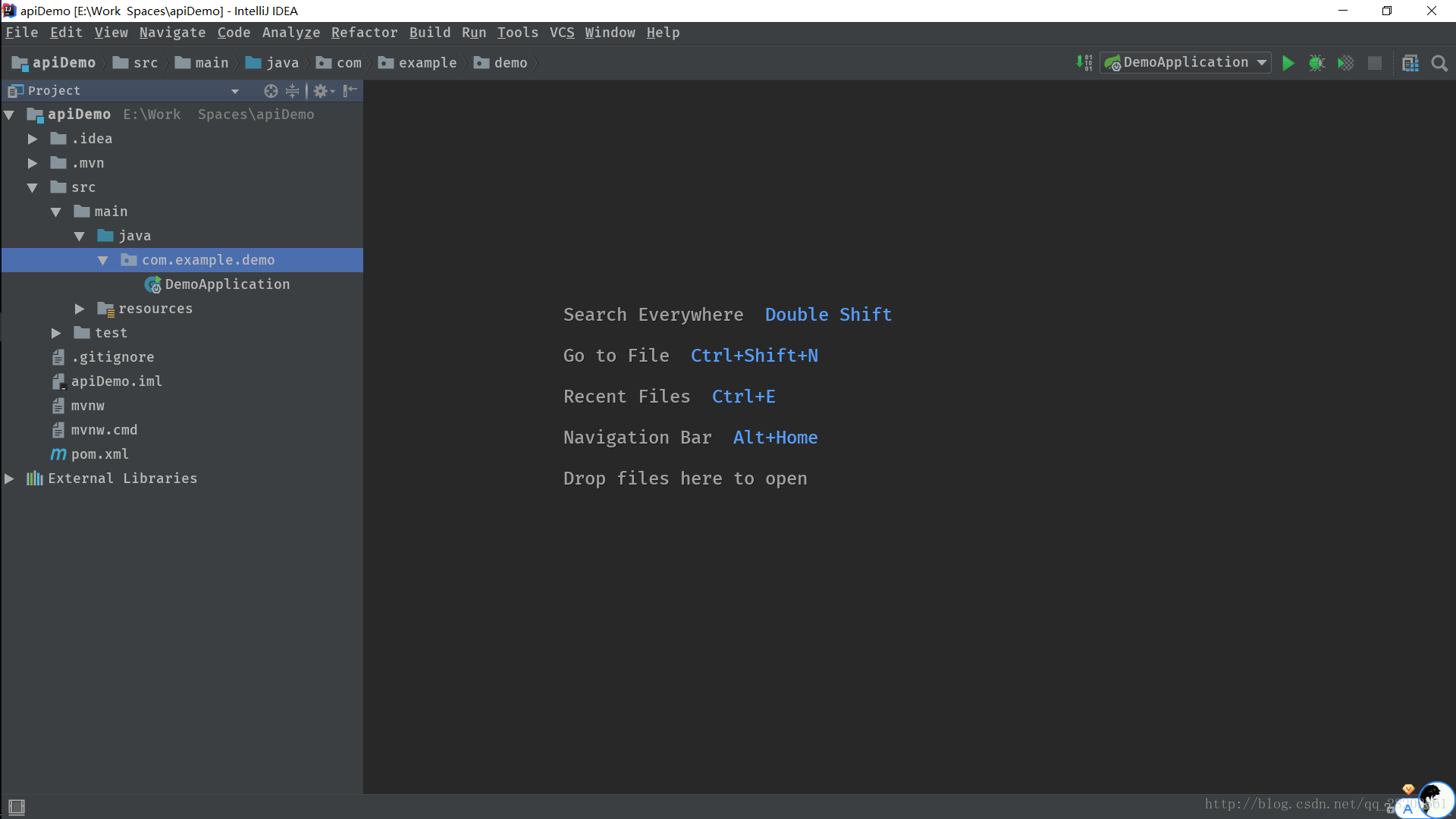Collapse the main folder
Screen dimensions: 1456x819
[56, 212]
